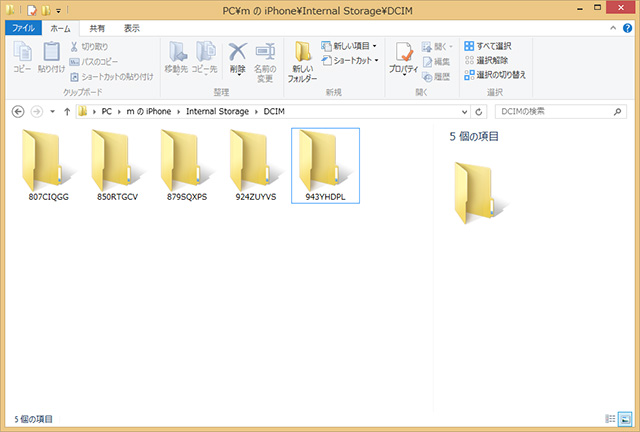Click DCIM in the address breadcrumb

[274, 111]
